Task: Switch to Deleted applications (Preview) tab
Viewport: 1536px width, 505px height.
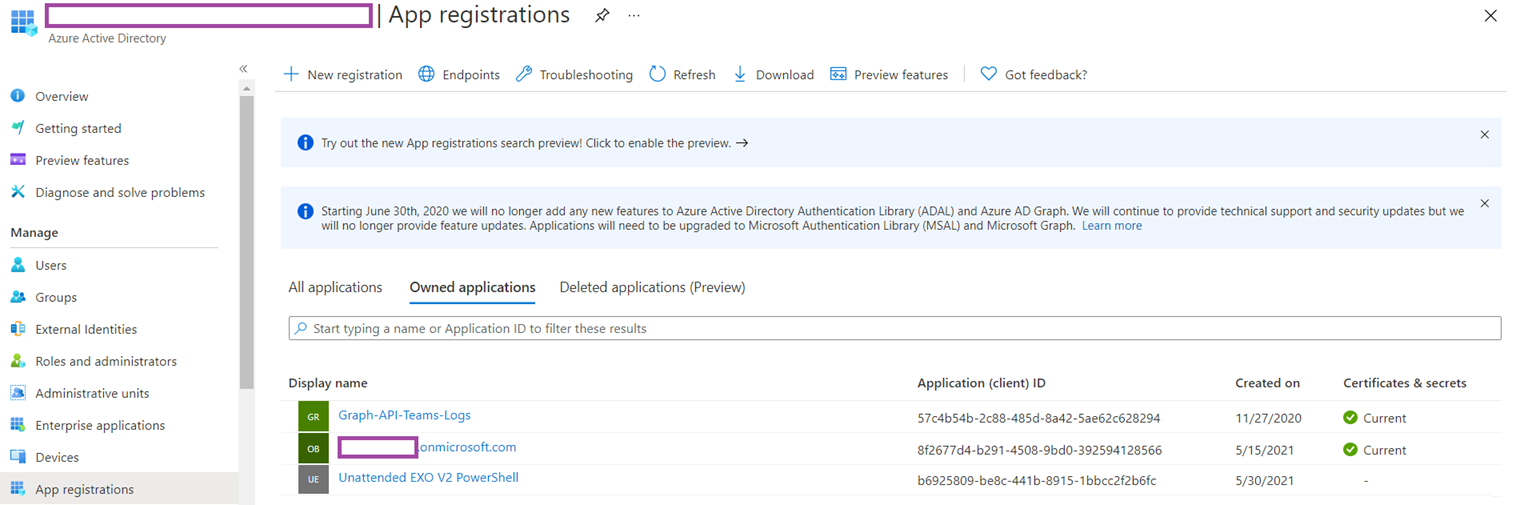Action: point(652,287)
